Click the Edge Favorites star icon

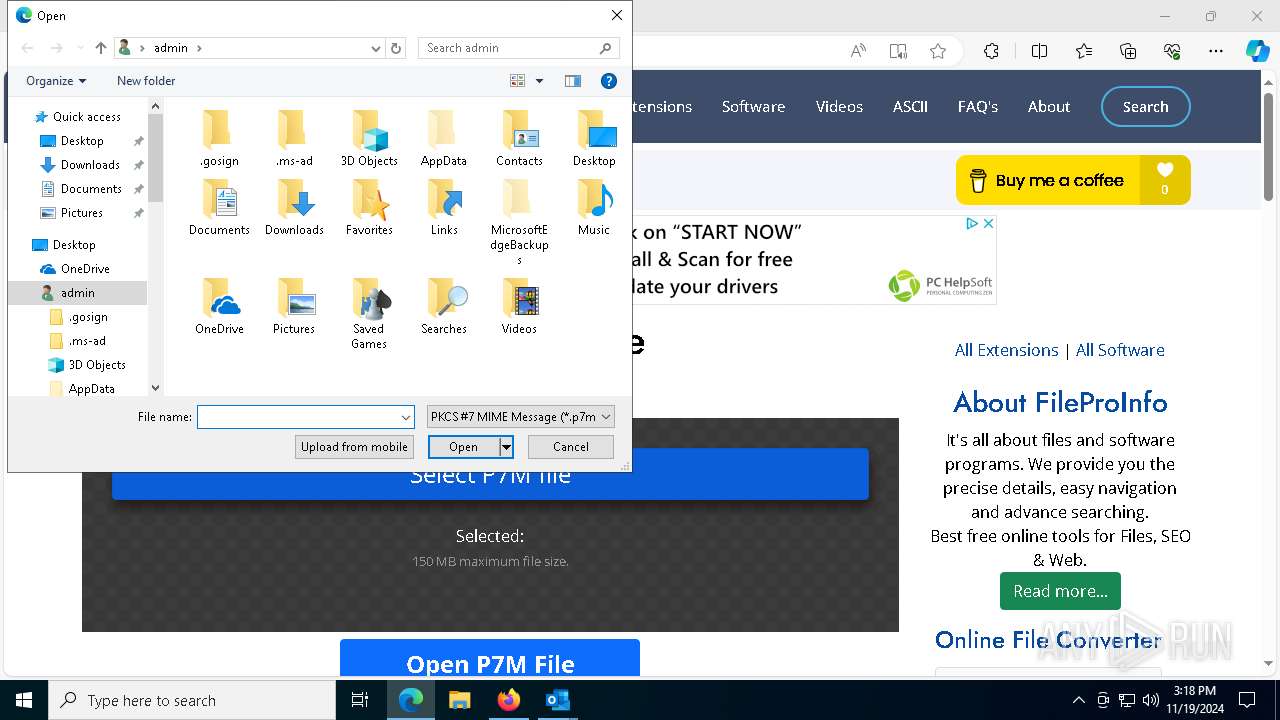(x=938, y=51)
